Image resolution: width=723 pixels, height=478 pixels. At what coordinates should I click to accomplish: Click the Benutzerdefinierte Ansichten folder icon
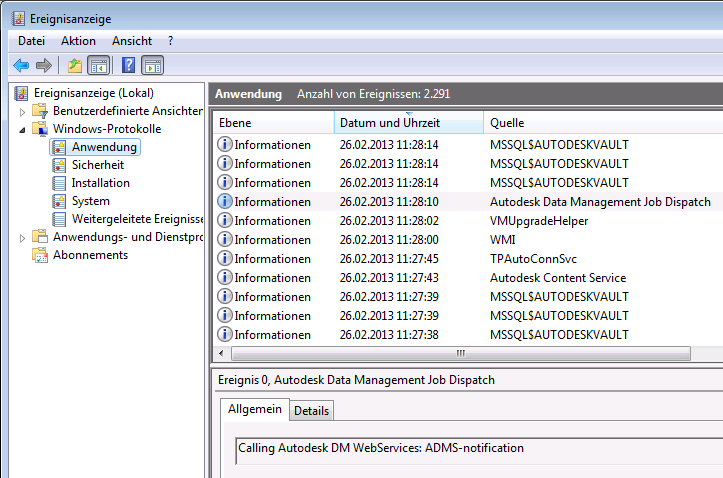click(x=40, y=111)
